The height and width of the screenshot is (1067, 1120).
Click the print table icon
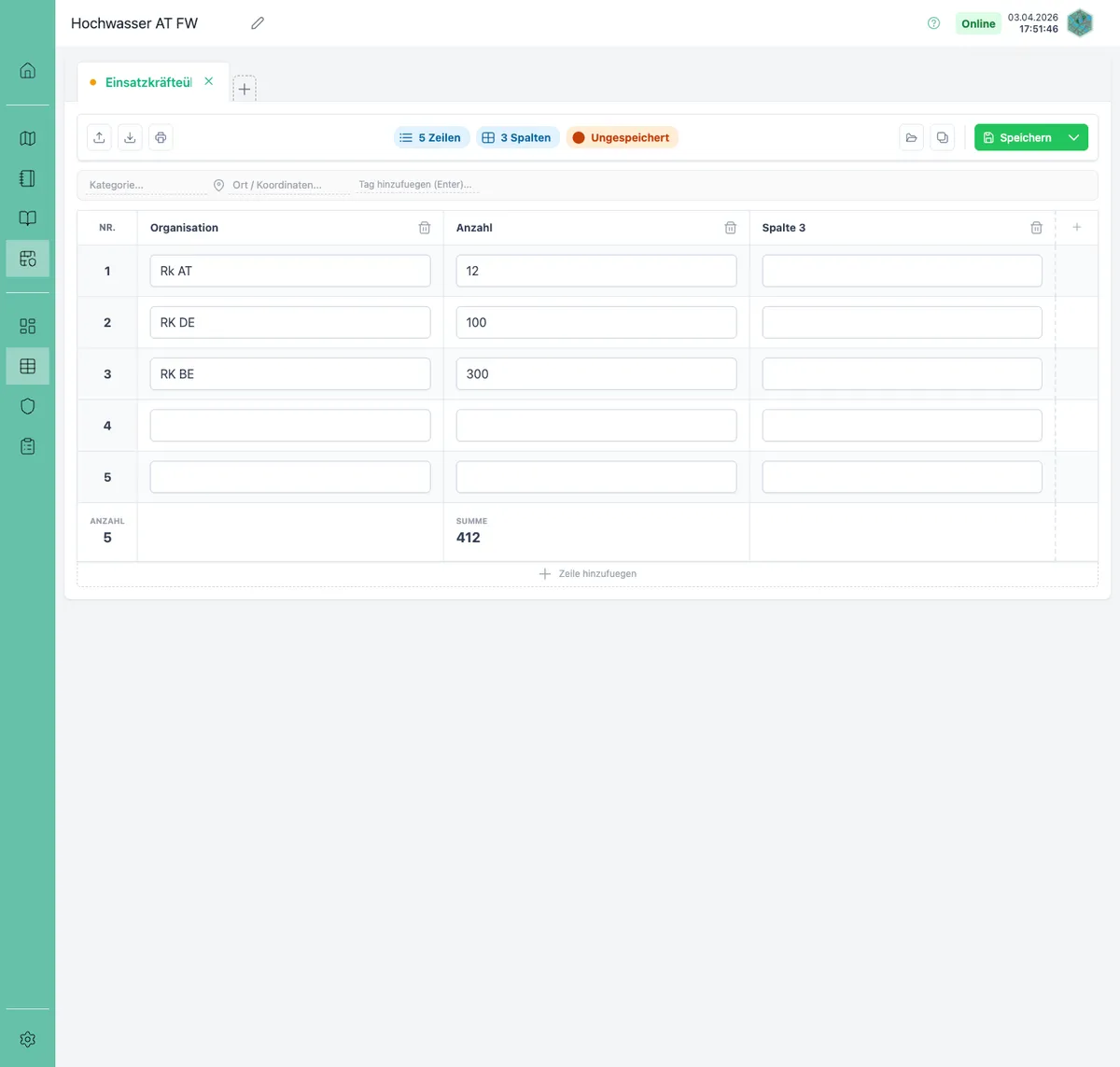point(161,138)
